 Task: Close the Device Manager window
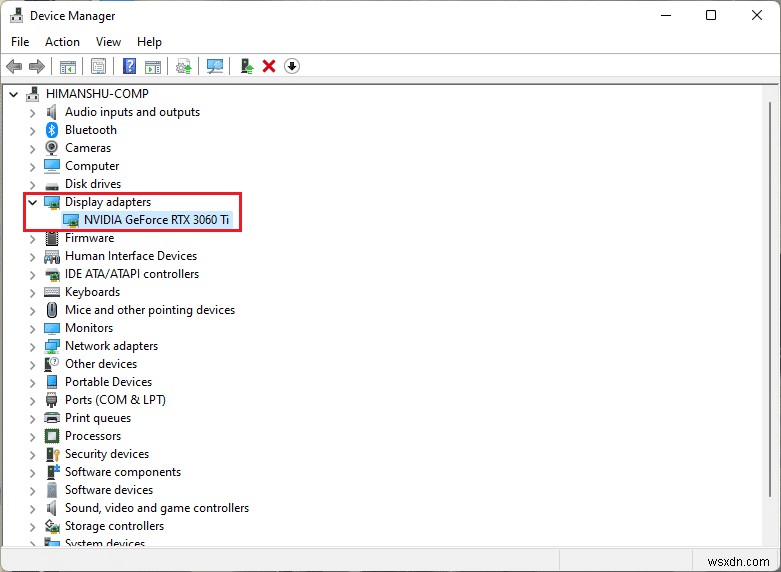[757, 15]
